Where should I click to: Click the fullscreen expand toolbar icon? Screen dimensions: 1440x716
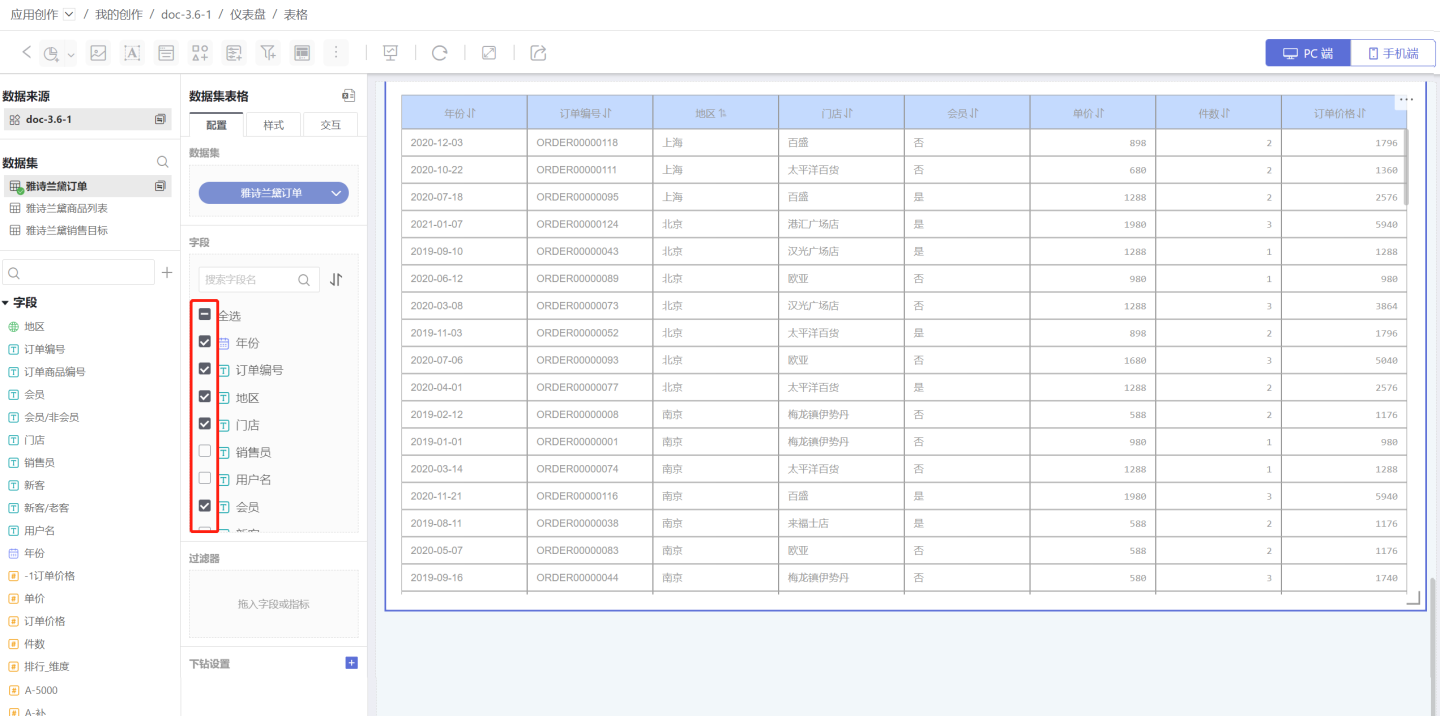click(x=489, y=53)
